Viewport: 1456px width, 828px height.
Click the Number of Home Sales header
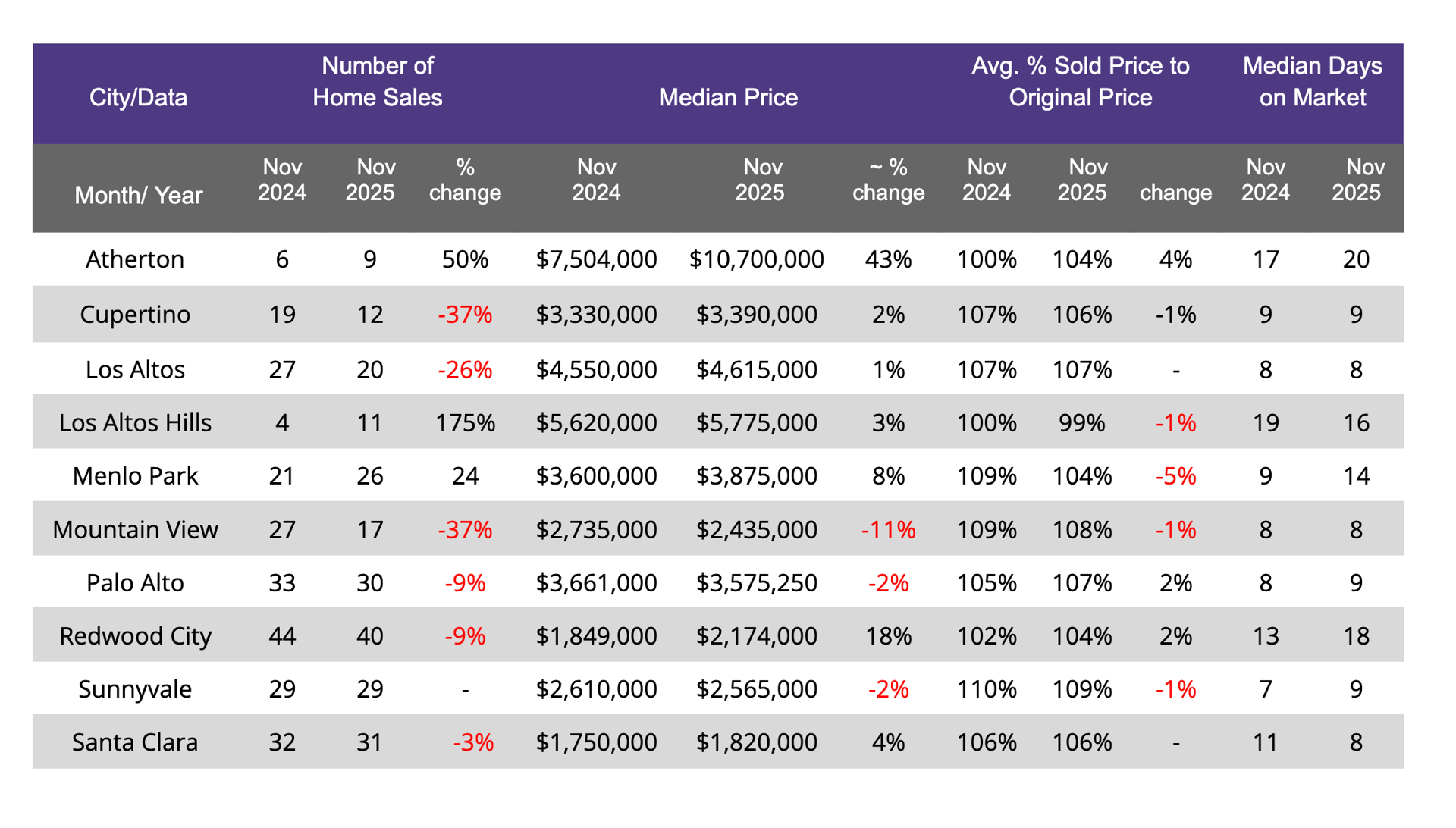(x=377, y=82)
